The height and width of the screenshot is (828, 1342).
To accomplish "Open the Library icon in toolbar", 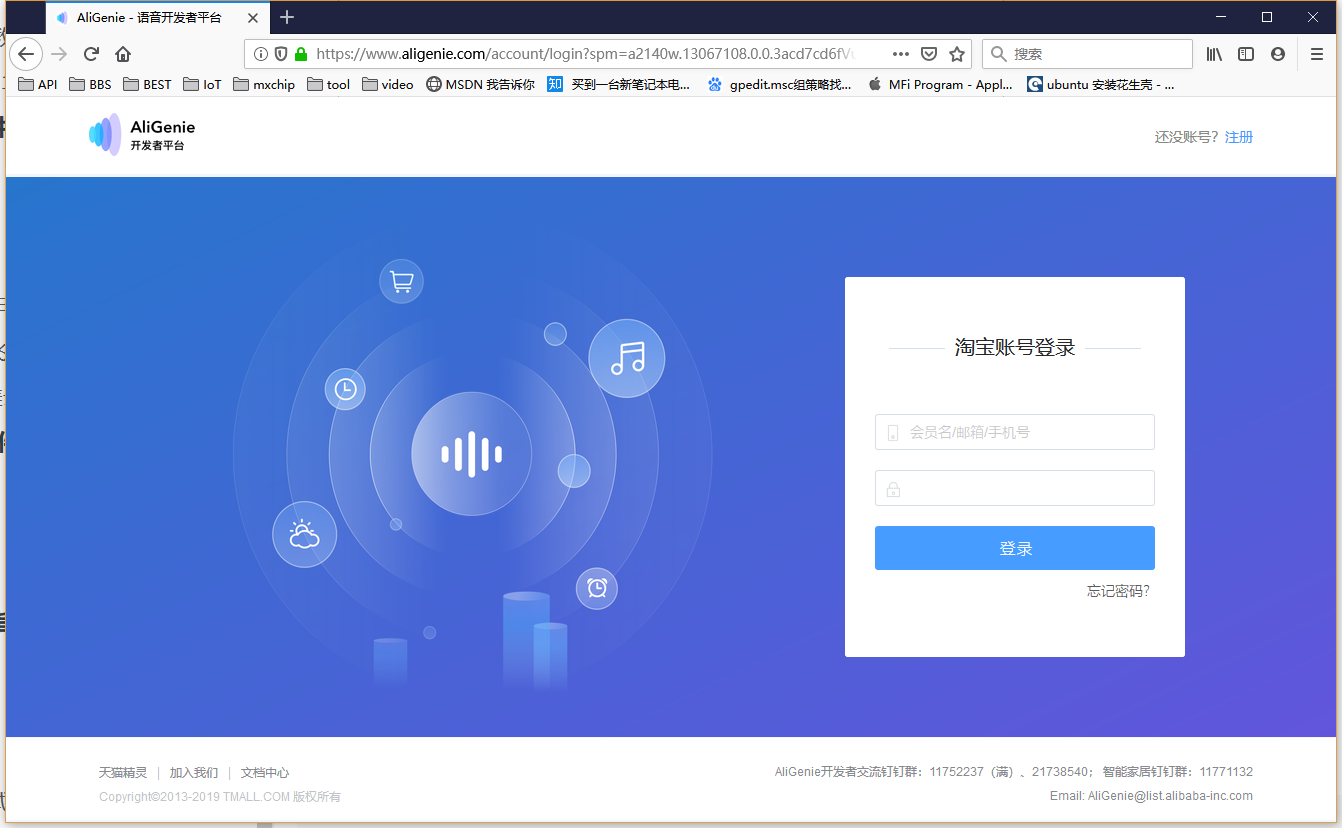I will tap(1214, 54).
